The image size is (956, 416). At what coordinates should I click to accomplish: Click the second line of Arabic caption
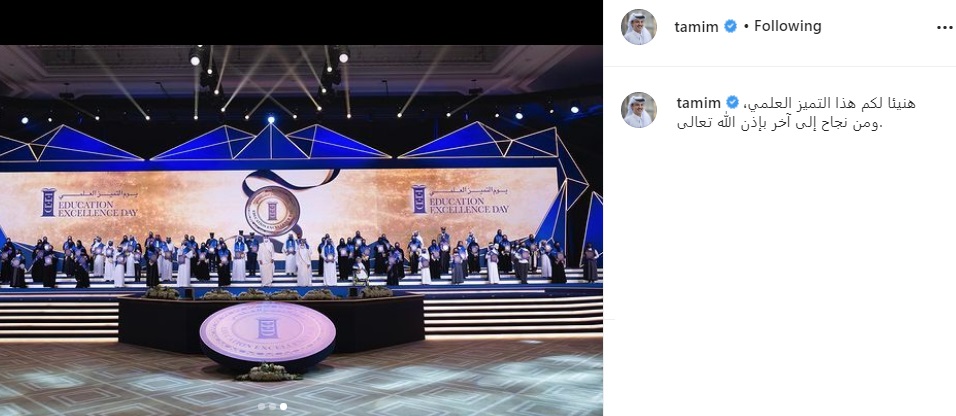click(780, 123)
